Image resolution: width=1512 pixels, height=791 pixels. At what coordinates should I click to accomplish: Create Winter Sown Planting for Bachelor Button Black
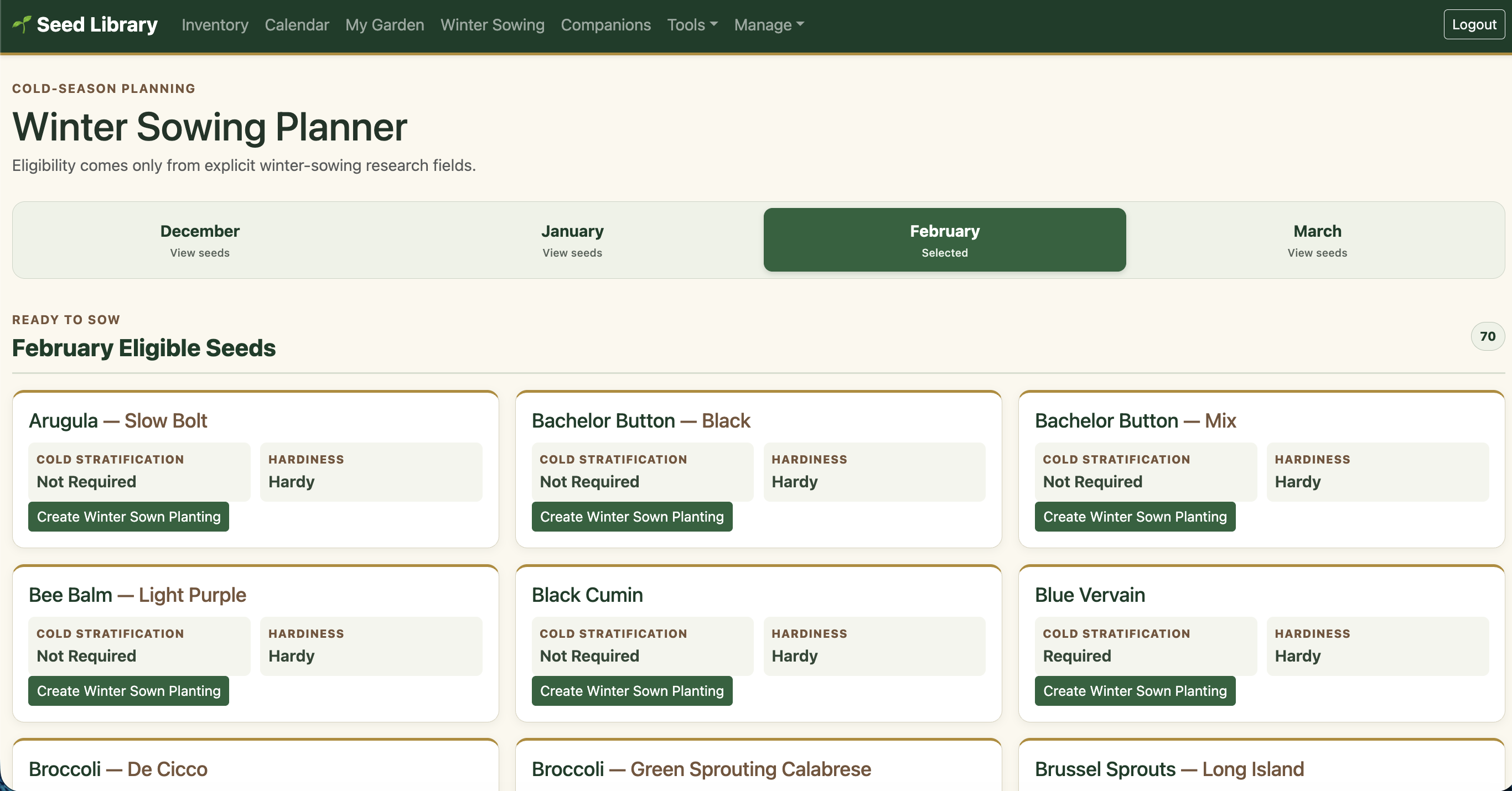[631, 517]
